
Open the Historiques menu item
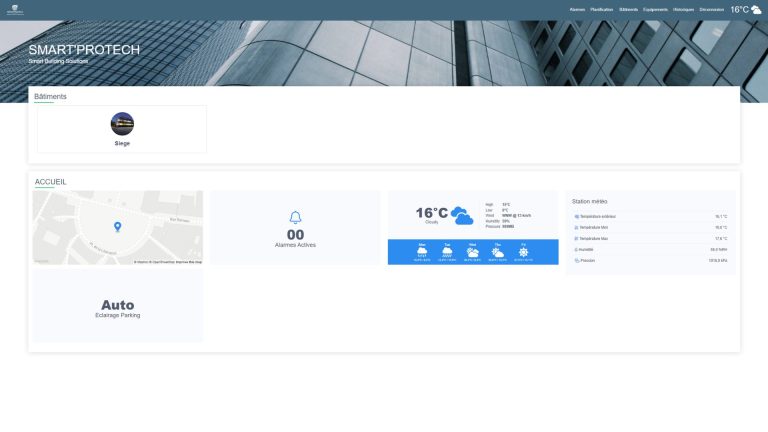tap(683, 10)
